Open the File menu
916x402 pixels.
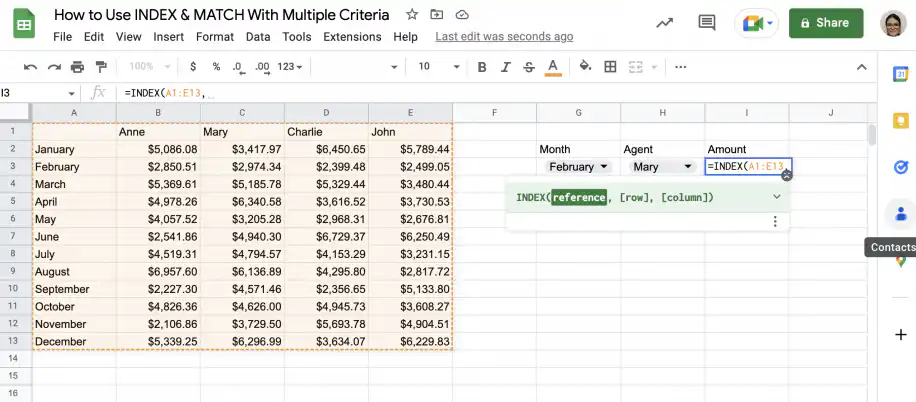point(63,37)
